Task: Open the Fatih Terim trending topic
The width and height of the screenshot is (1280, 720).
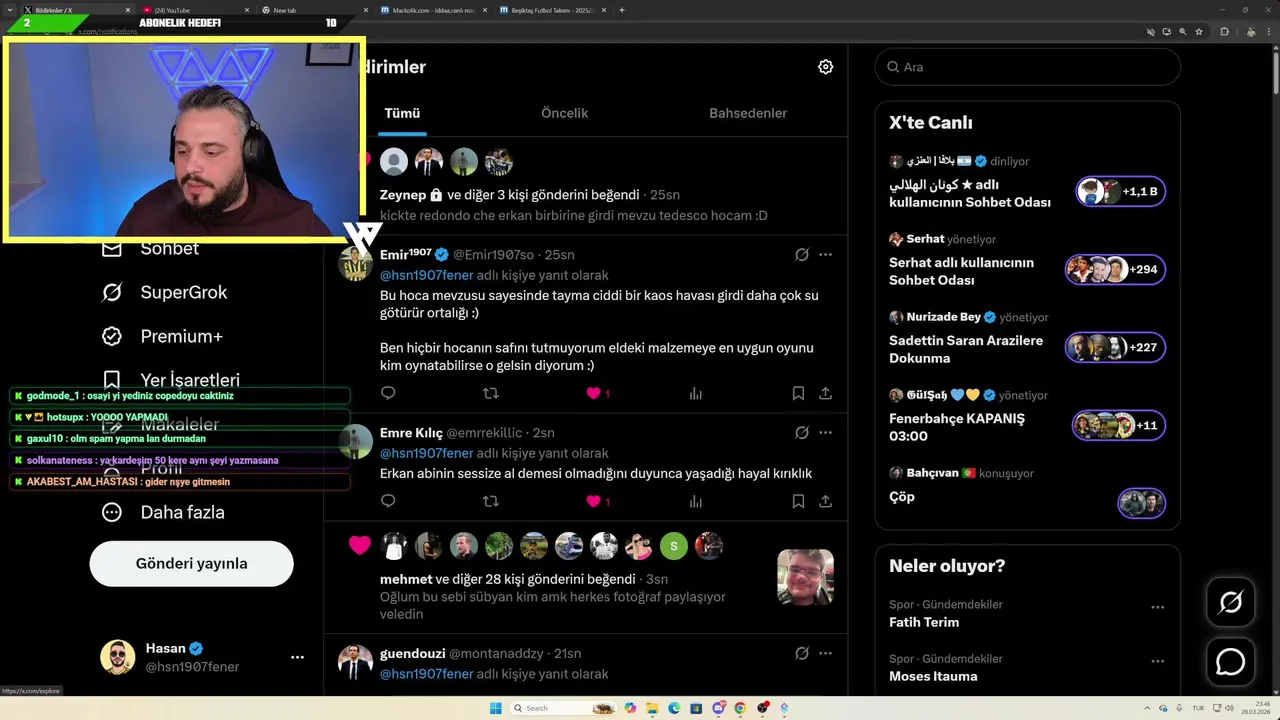Action: tap(924, 622)
